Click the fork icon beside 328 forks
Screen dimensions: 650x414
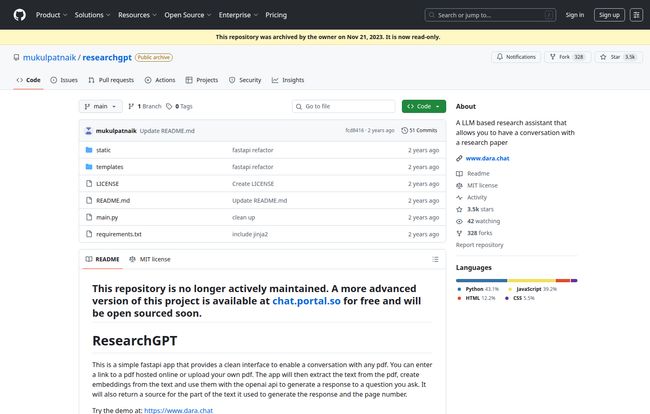[x=459, y=233]
